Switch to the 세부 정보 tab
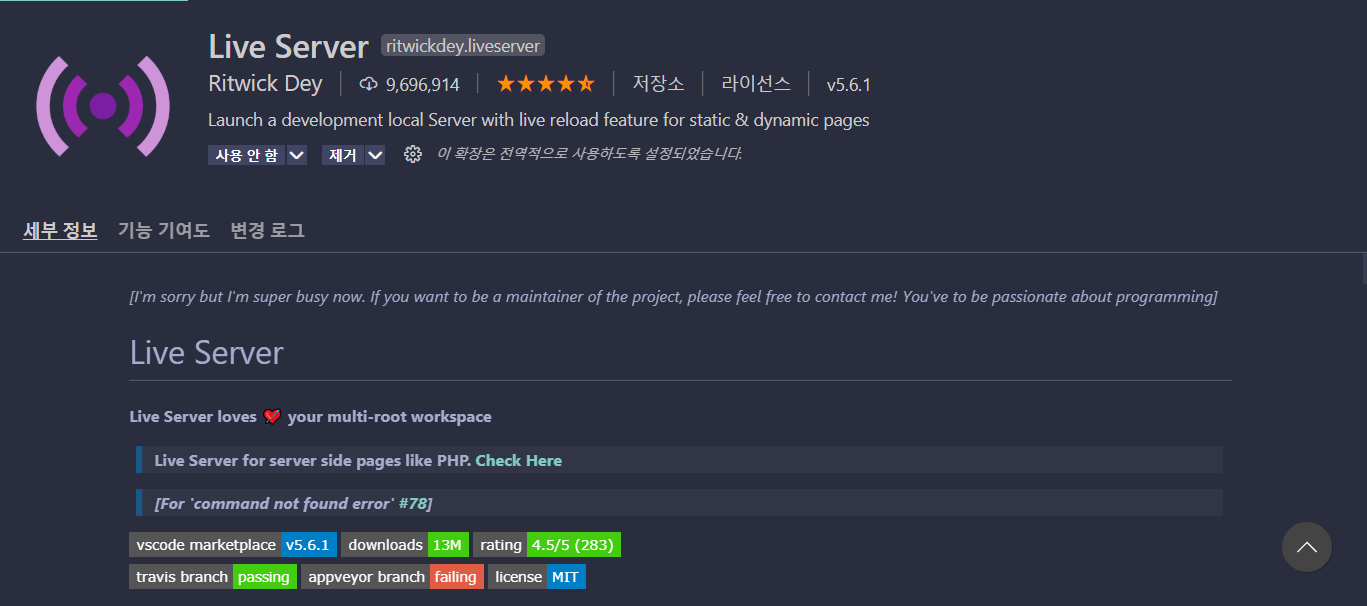Viewport: 1367px width, 606px height. coord(60,230)
